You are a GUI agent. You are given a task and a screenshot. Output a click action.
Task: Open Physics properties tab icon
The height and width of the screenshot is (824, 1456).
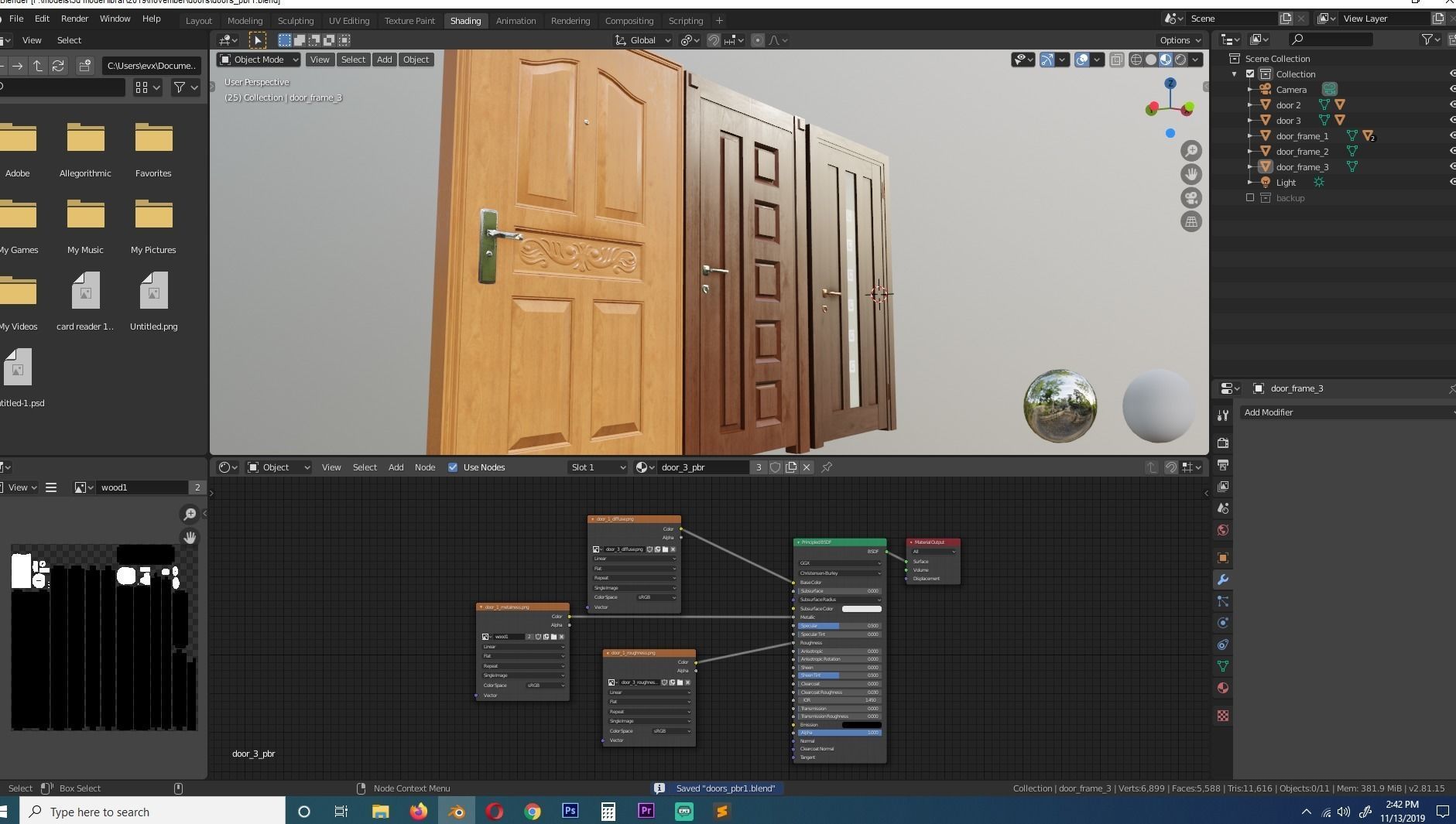point(1223,623)
